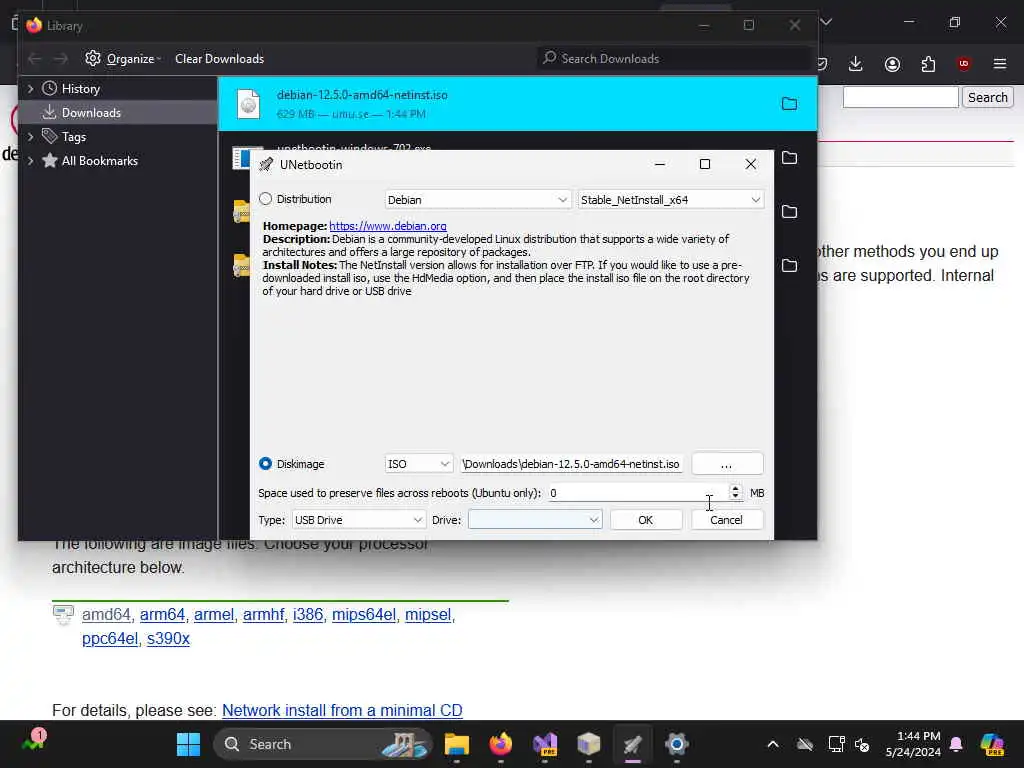The width and height of the screenshot is (1024, 768).
Task: Open the ISO disk image type dropdown
Action: point(419,464)
